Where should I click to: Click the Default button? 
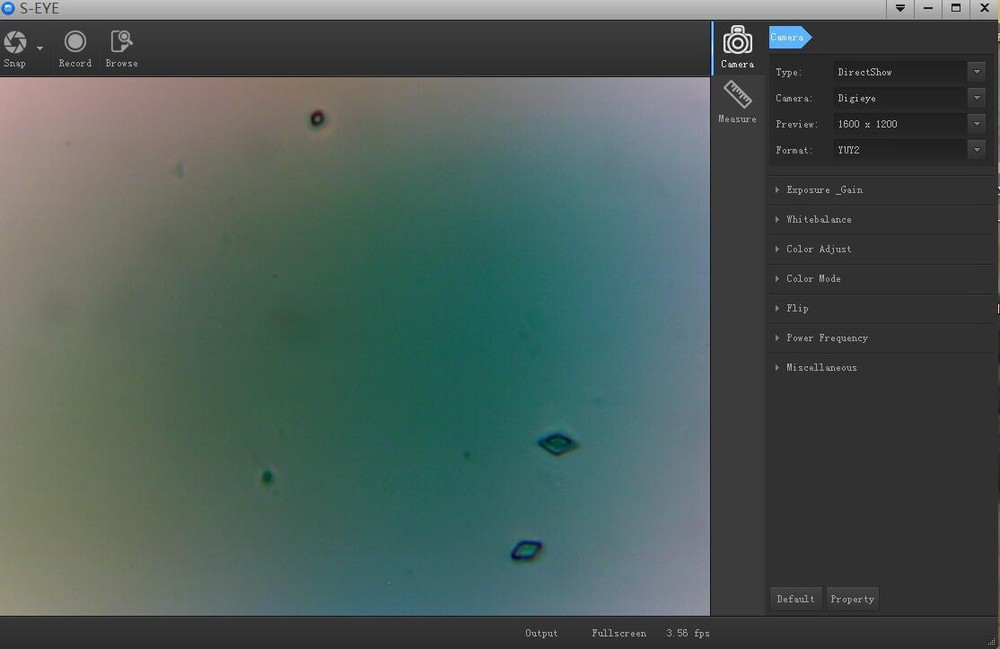click(x=795, y=599)
